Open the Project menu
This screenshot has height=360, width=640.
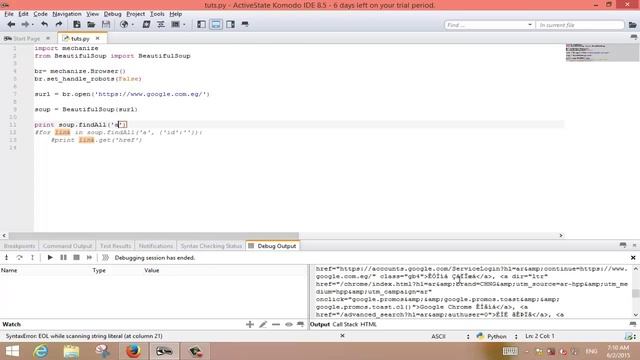[x=136, y=14]
